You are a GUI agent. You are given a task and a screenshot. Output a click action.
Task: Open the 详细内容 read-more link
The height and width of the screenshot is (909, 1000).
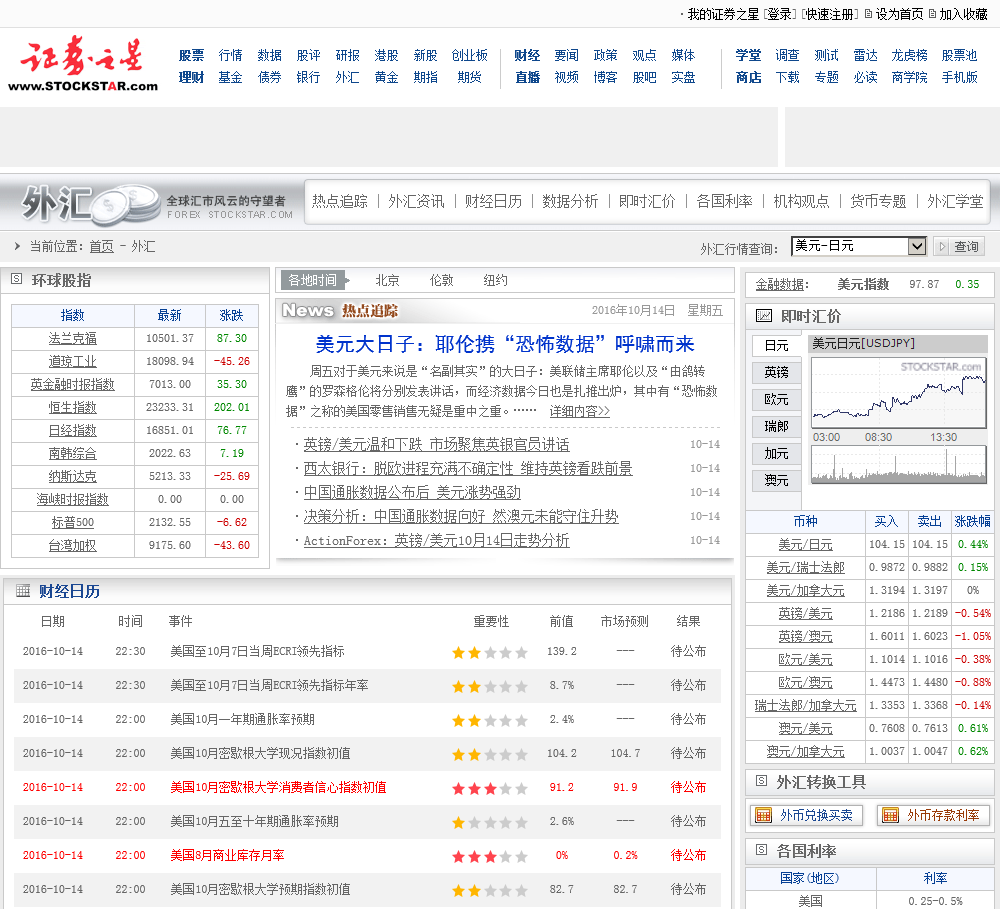579,411
